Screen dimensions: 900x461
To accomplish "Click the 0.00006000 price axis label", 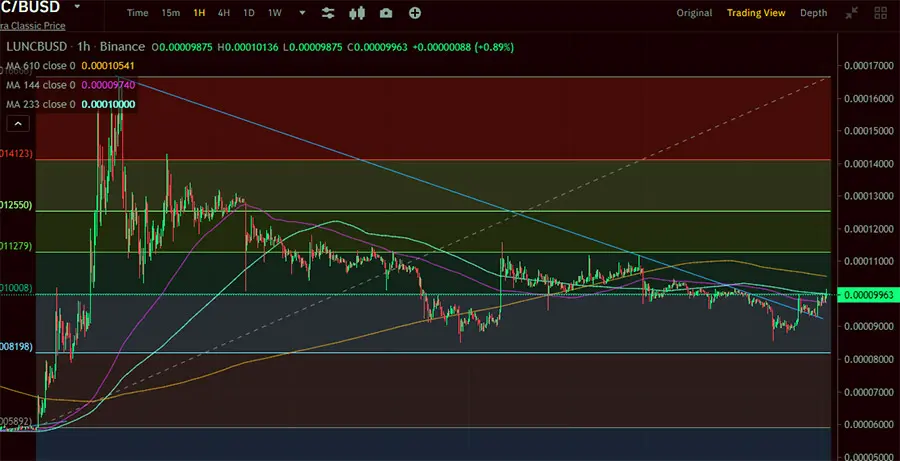I will pyautogui.click(x=868, y=425).
